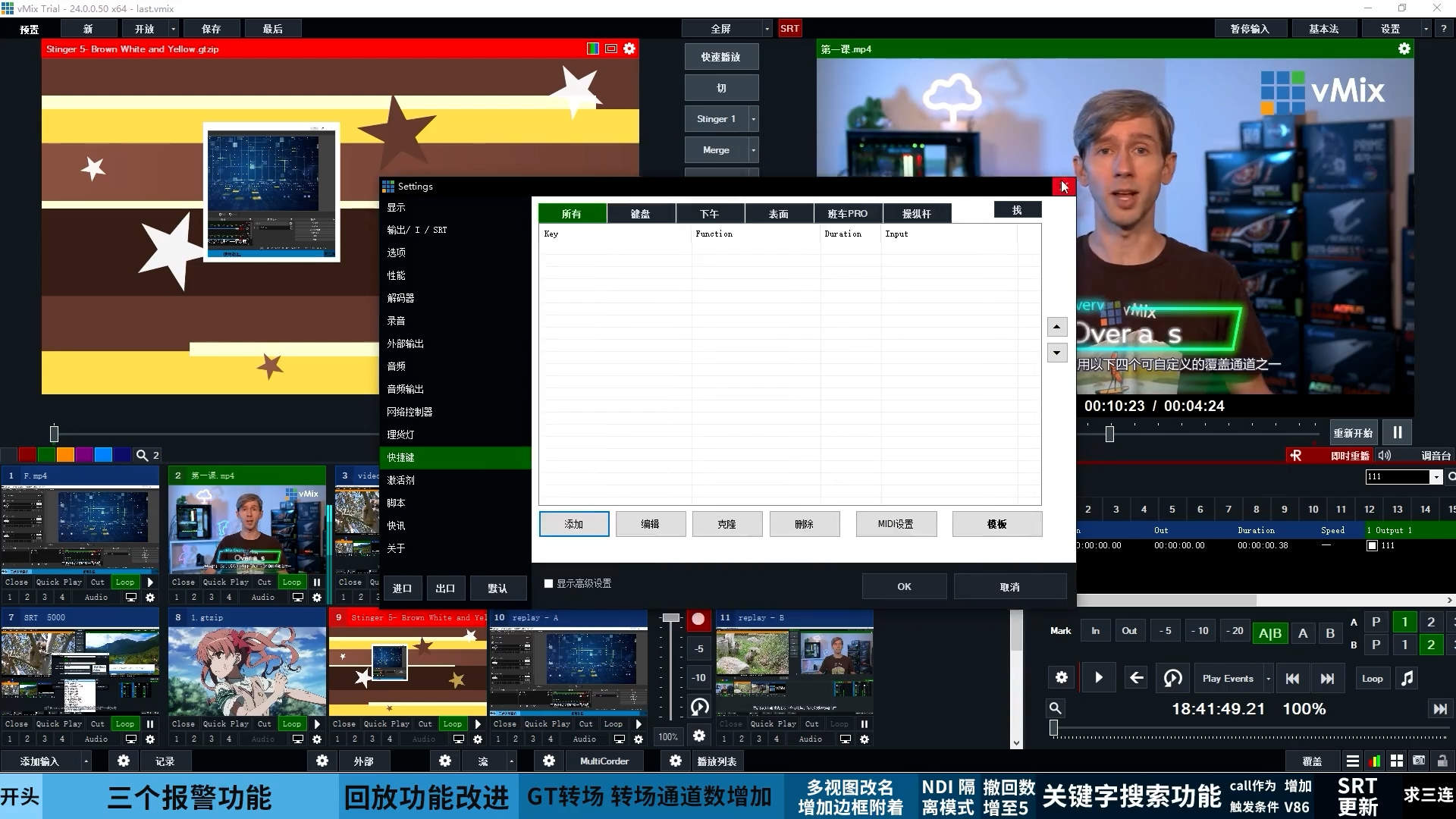This screenshot has height=819, width=1456.
Task: Open replay settings gear next to play button
Action: [x=1062, y=677]
